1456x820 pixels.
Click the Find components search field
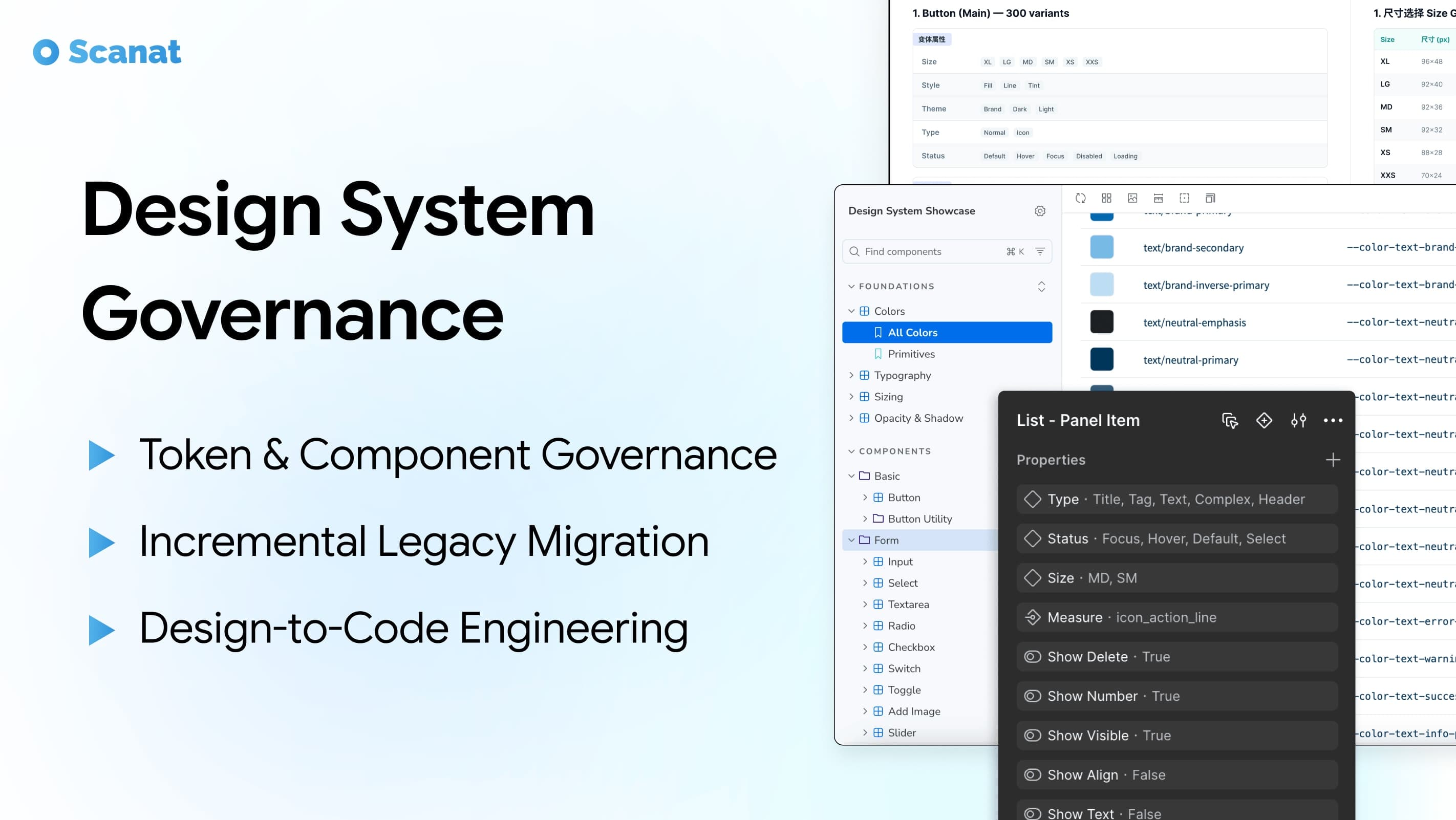tap(947, 251)
